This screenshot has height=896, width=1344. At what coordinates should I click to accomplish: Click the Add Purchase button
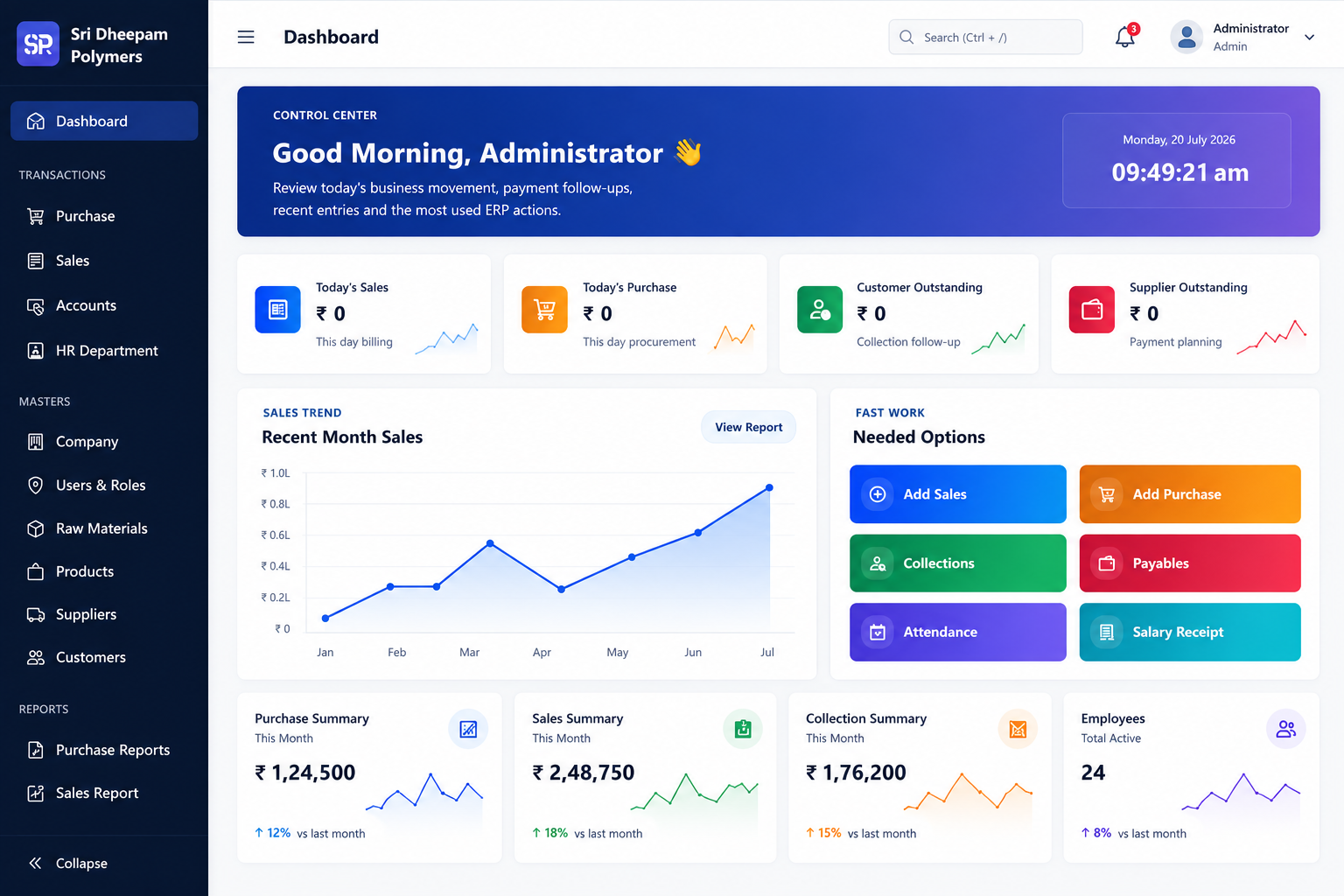[x=1190, y=494]
